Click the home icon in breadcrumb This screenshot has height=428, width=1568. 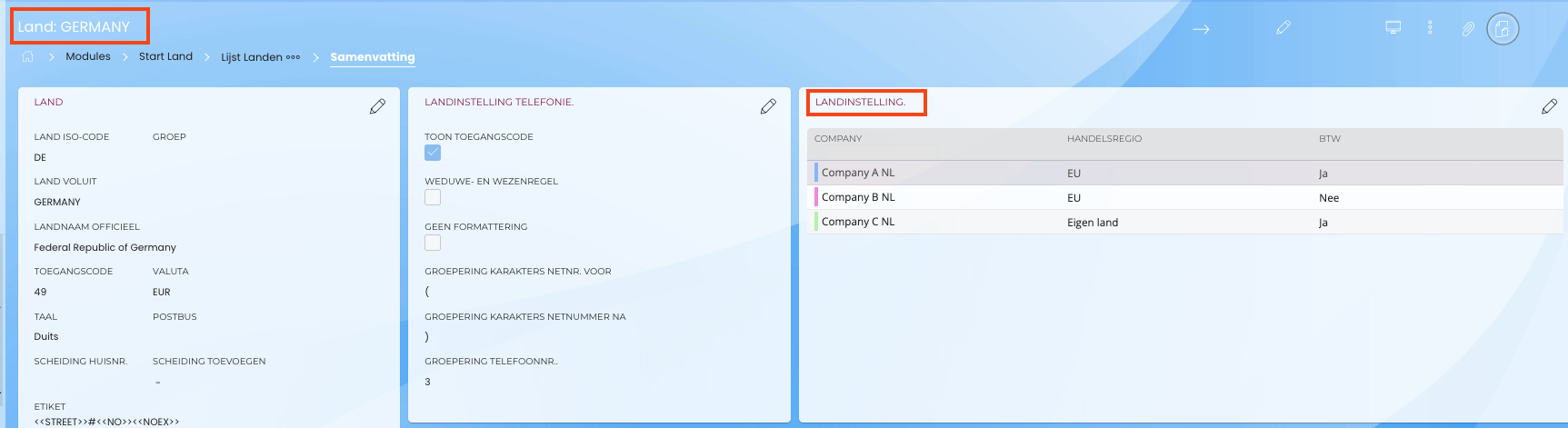[x=28, y=56]
